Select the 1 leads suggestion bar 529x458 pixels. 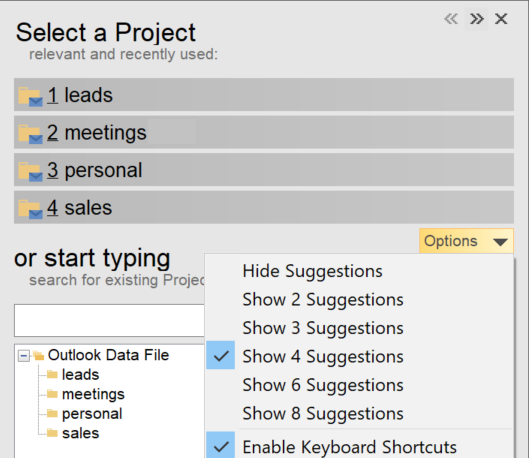(x=264, y=94)
